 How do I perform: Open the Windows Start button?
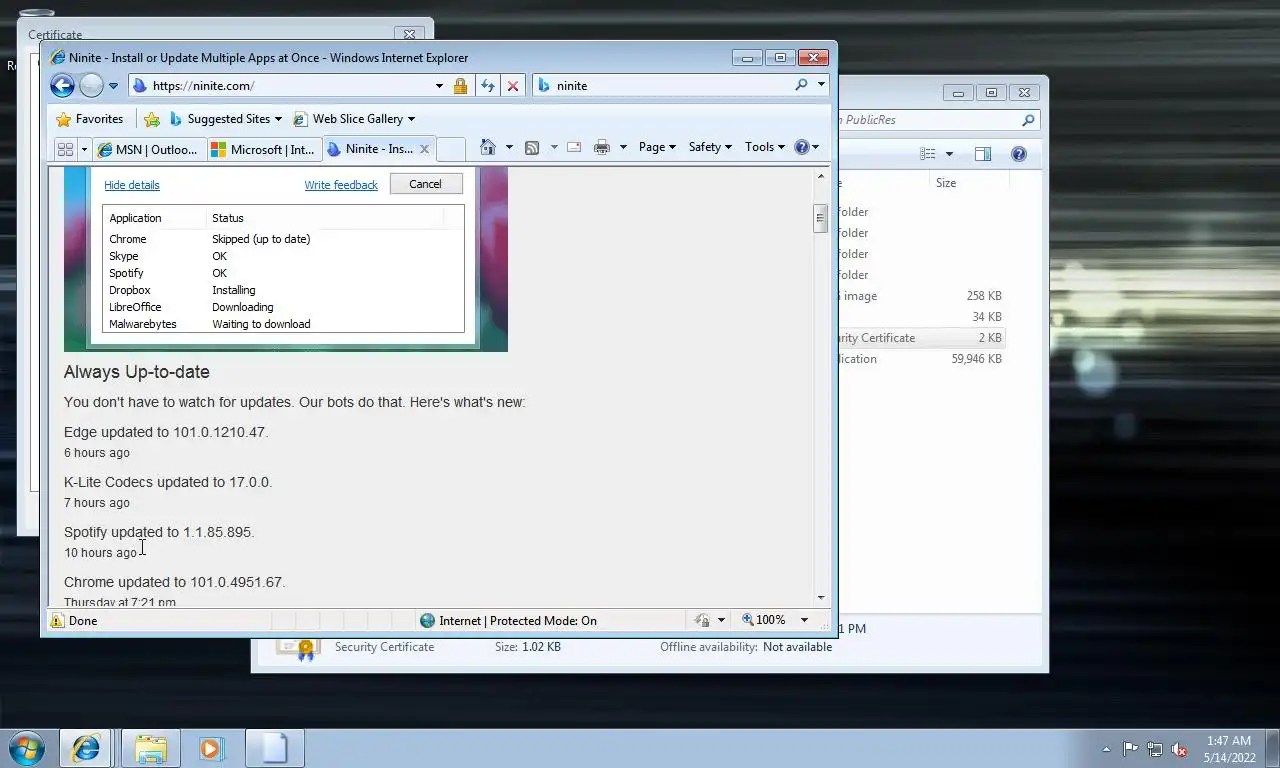pyautogui.click(x=27, y=748)
